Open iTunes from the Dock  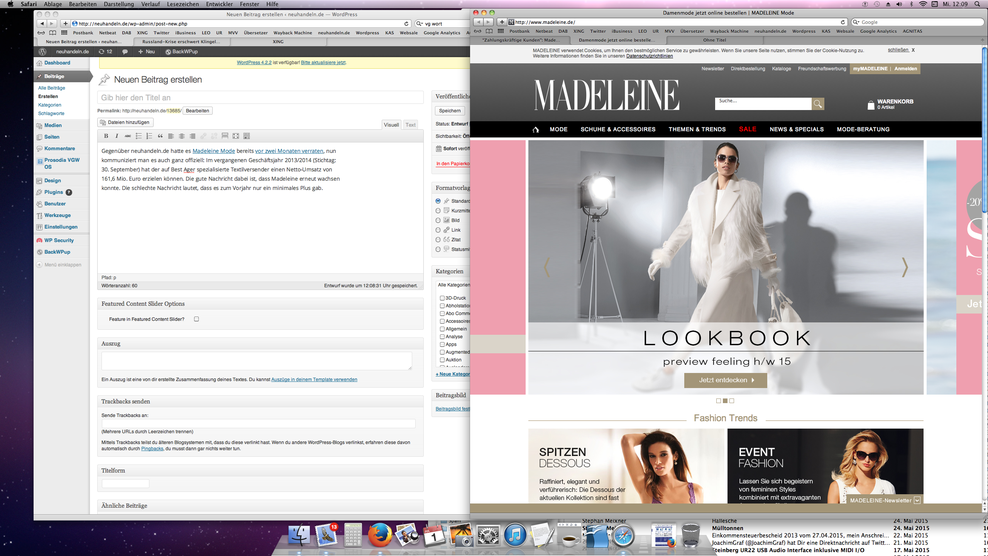515,535
